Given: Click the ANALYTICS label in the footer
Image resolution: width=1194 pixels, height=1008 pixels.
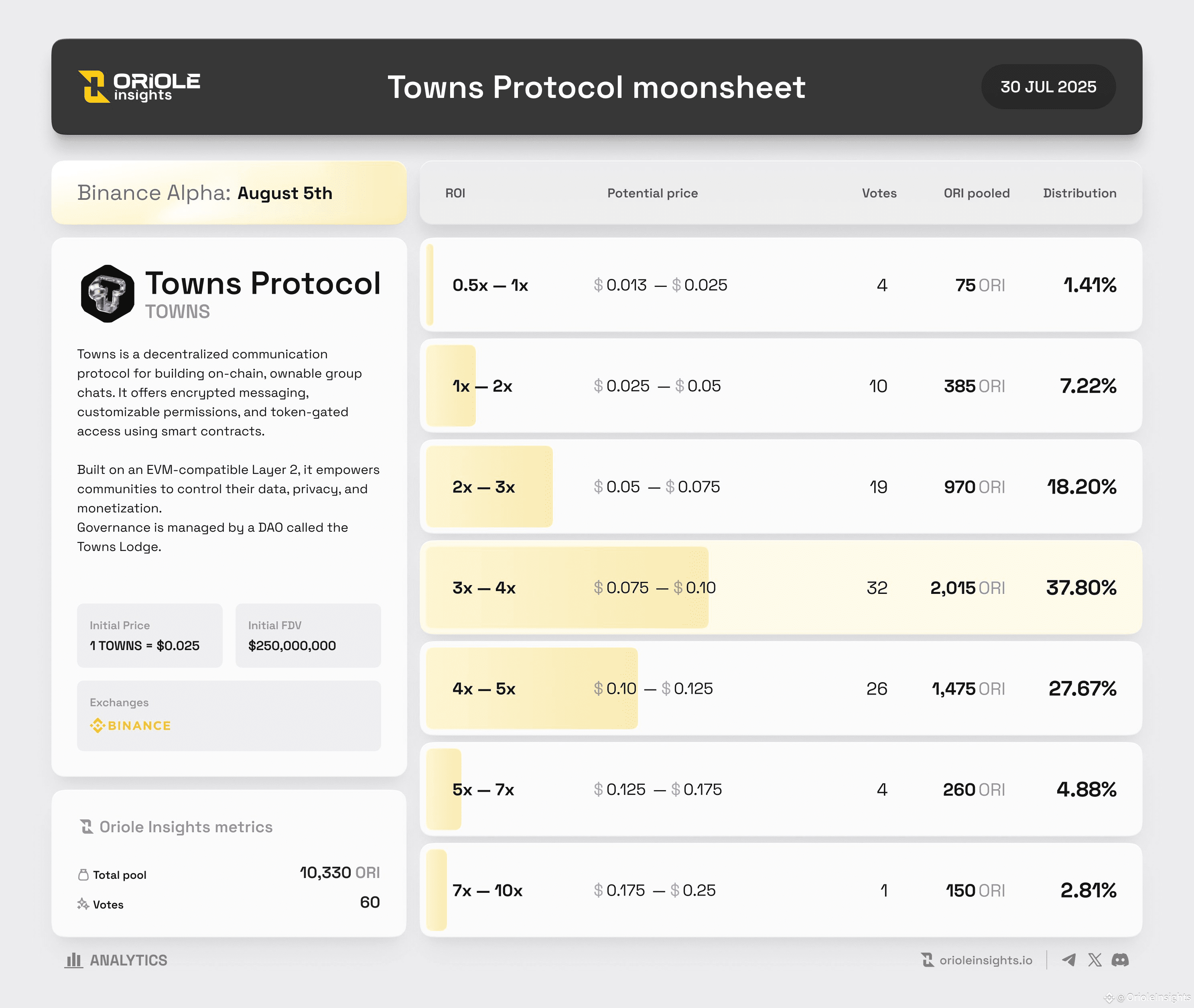Looking at the screenshot, I should pos(128,960).
